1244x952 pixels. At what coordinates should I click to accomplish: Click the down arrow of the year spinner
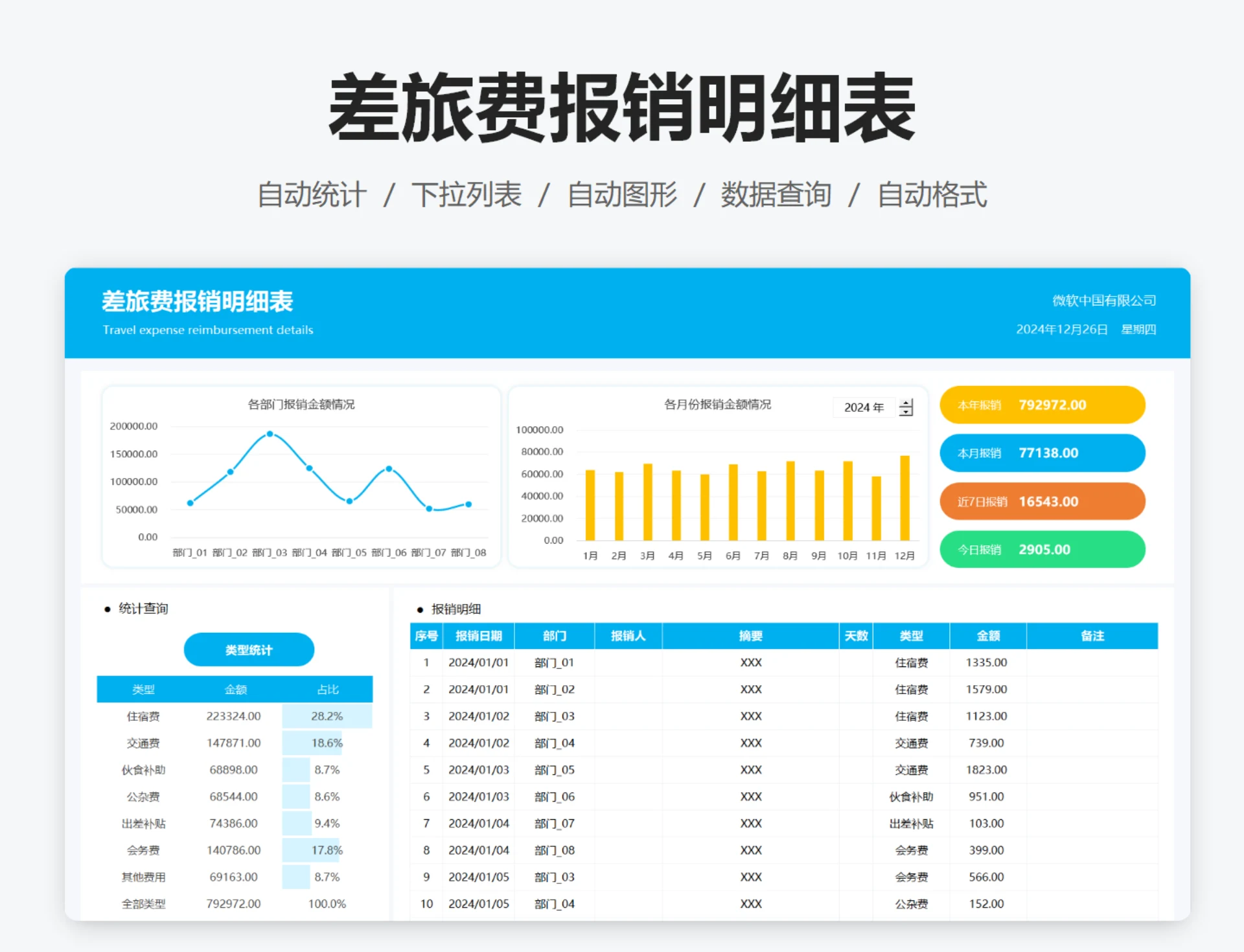coord(906,412)
